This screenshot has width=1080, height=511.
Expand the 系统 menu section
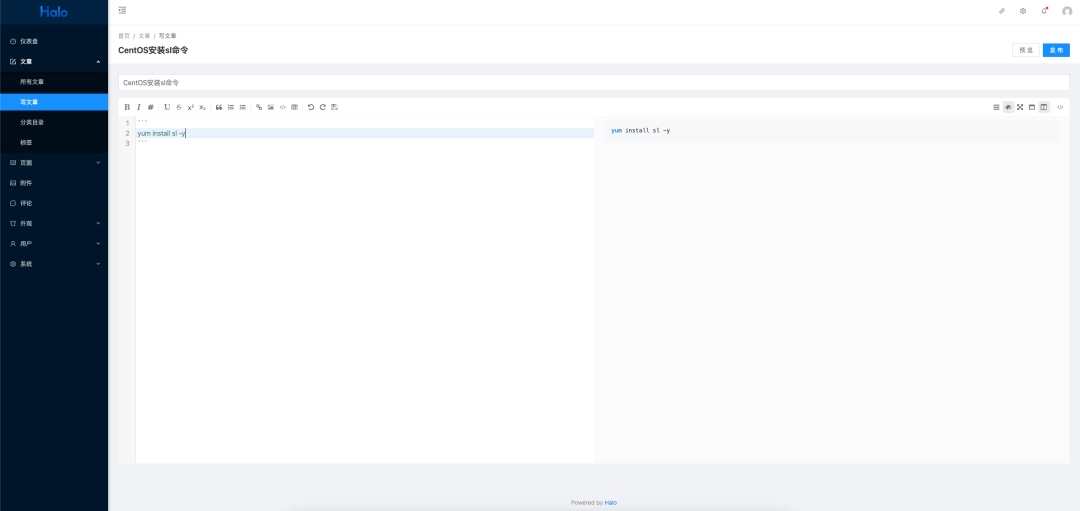click(x=54, y=264)
